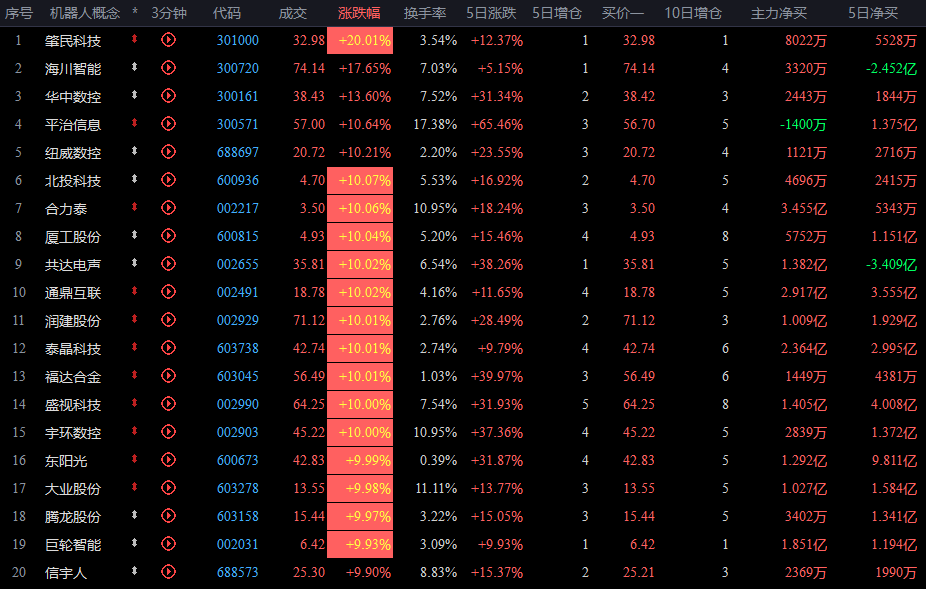Sort by 涨跌幅 column header
Screen dimensions: 926x589
coord(359,13)
